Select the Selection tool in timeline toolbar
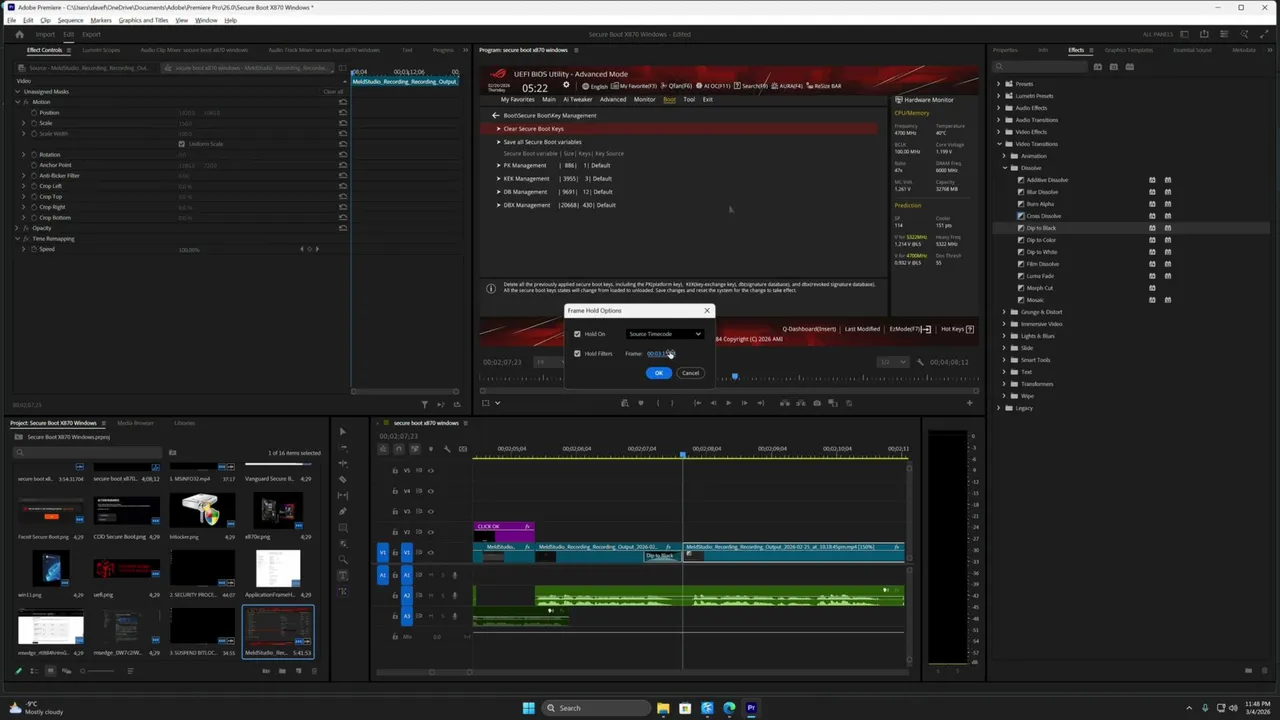This screenshot has width=1280, height=720. click(342, 432)
